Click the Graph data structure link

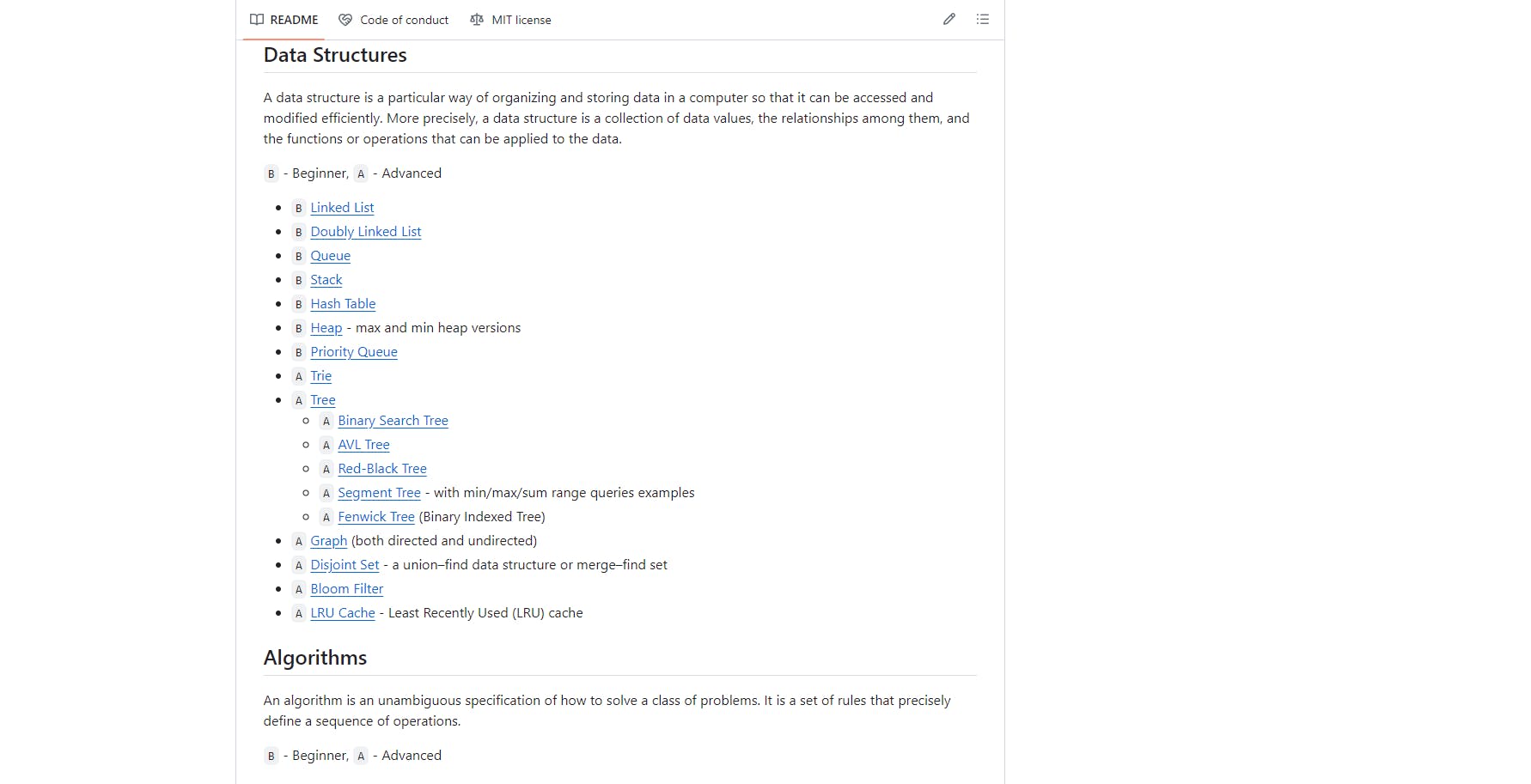(x=329, y=541)
